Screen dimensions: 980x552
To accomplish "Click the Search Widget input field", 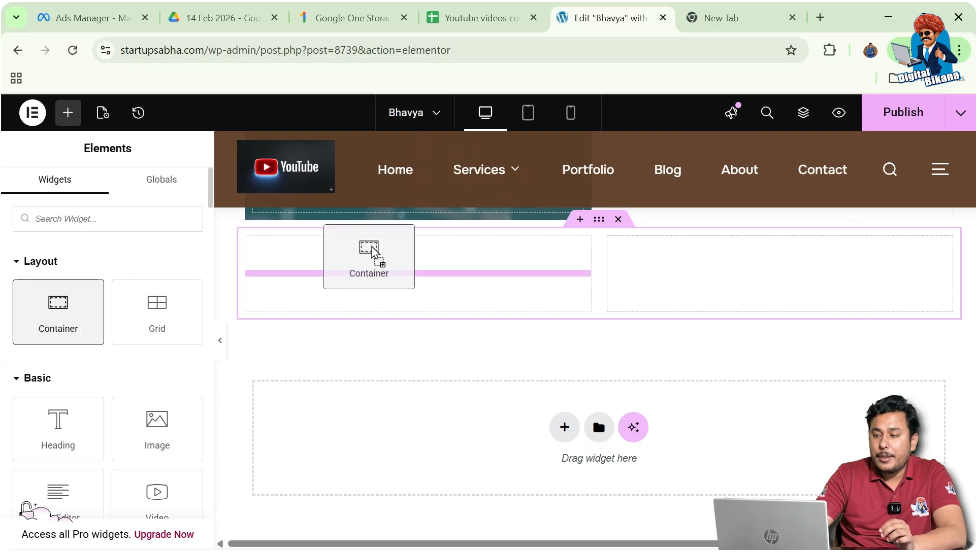I will click(x=108, y=219).
